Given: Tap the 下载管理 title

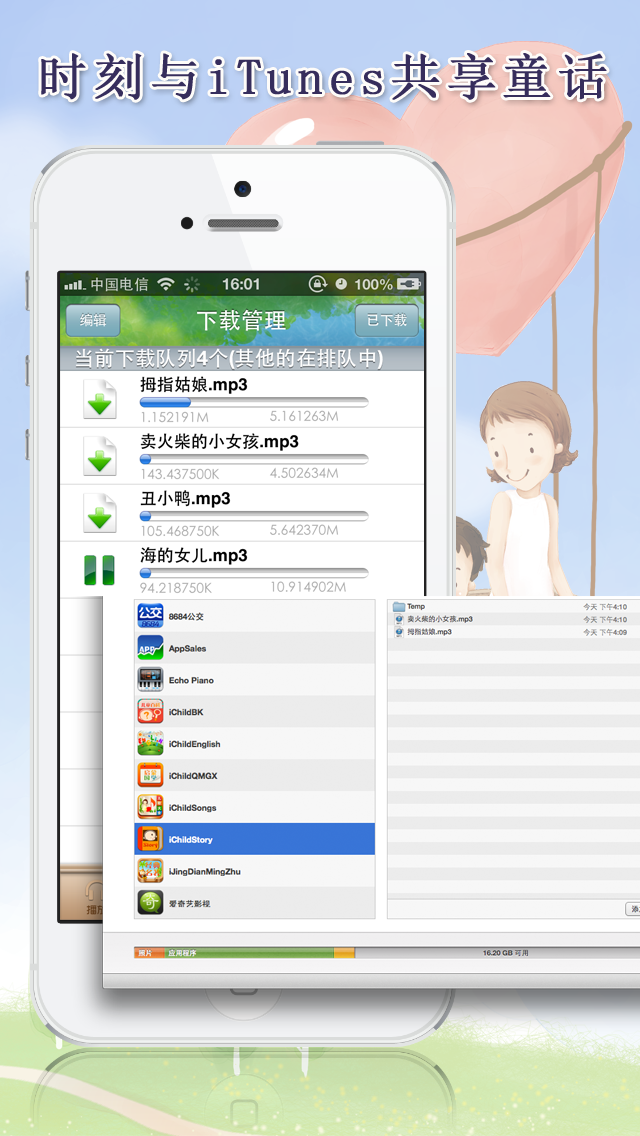Looking at the screenshot, I should click(x=241, y=320).
